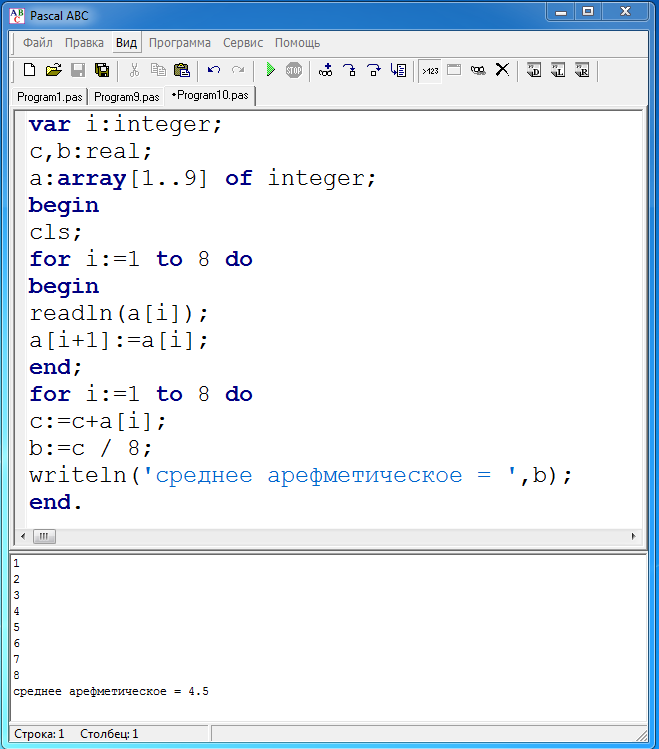The image size is (659, 749).
Task: Save the current file floppy icon
Action: (78, 70)
